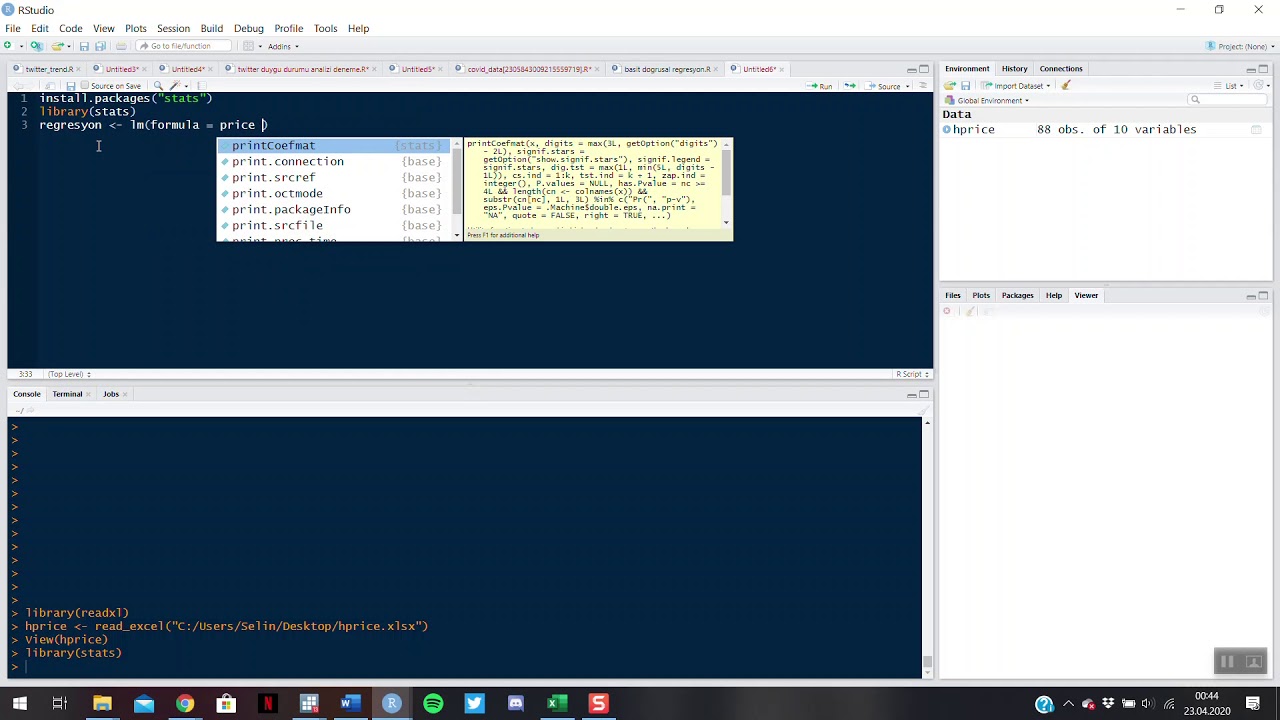Load workspace in Environment pane
The image size is (1280, 720).
[950, 86]
